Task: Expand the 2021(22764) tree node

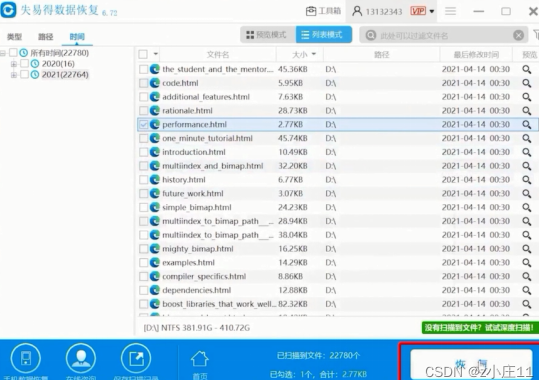Action: coord(14,75)
